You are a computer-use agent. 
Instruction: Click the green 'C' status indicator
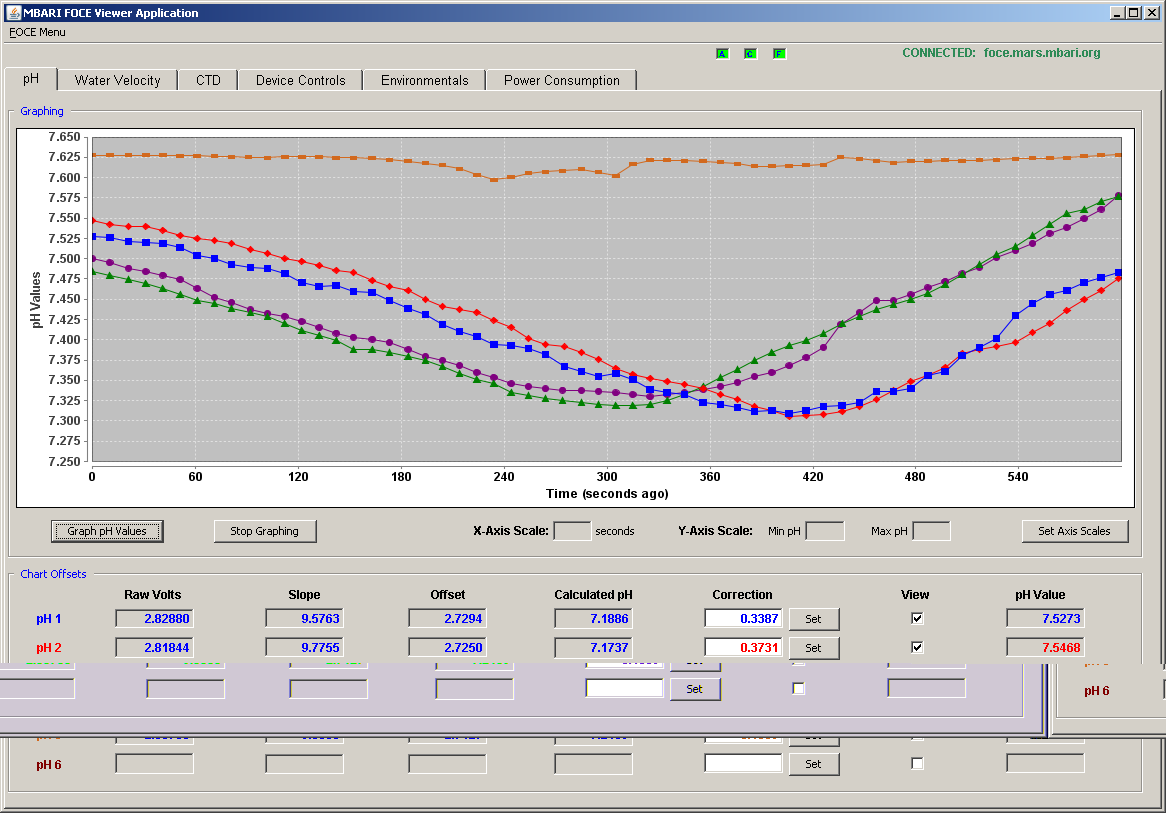click(750, 54)
